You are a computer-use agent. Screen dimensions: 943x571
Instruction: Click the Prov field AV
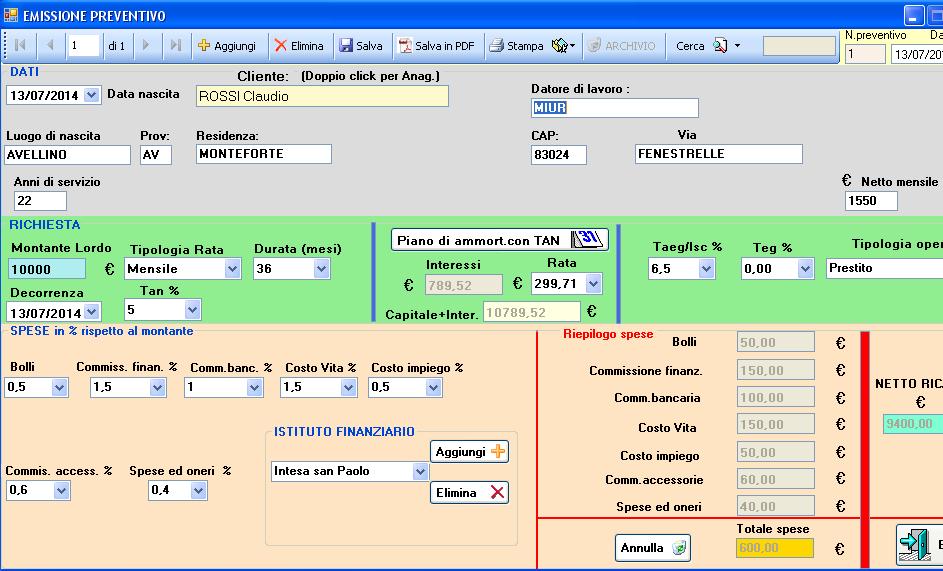click(156, 155)
